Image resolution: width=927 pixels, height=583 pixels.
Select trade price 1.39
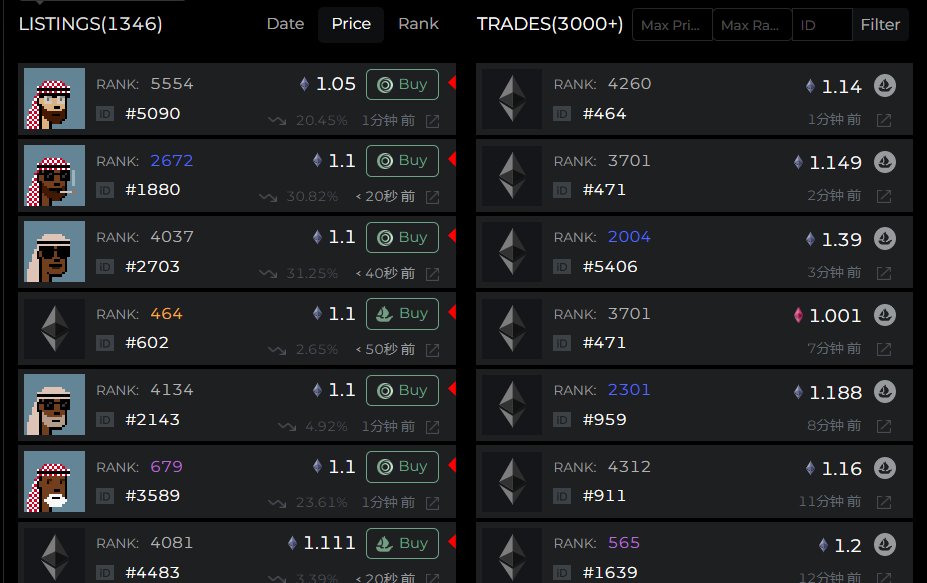(841, 239)
